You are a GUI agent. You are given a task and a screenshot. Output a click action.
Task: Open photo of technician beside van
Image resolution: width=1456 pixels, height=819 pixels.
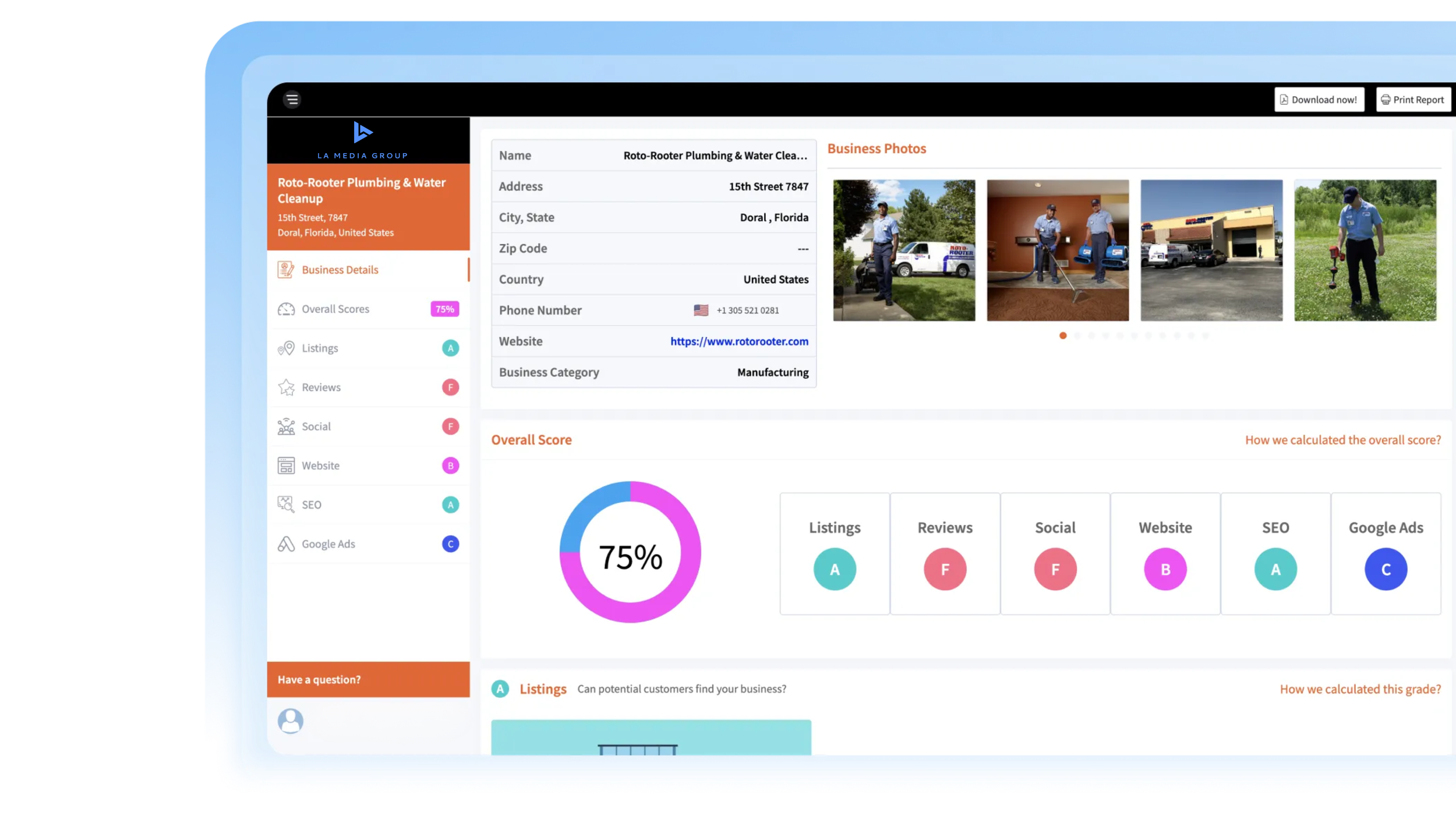pyautogui.click(x=904, y=250)
